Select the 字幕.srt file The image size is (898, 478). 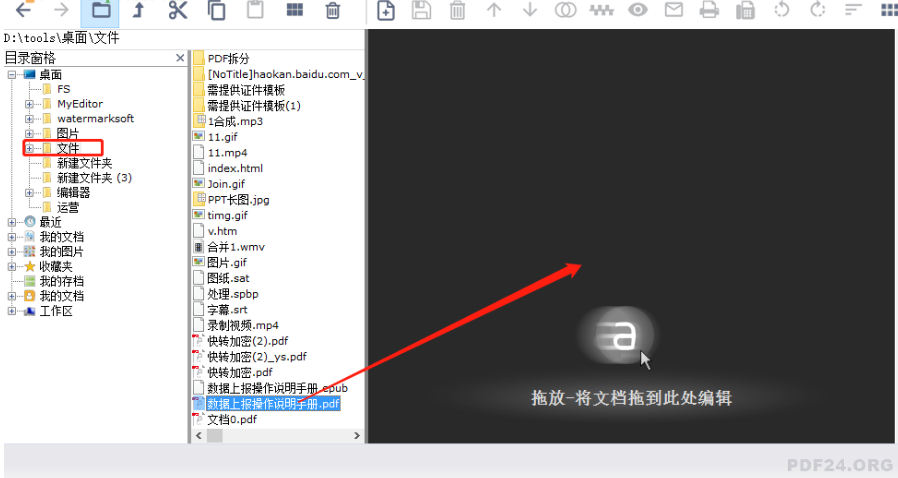click(227, 310)
